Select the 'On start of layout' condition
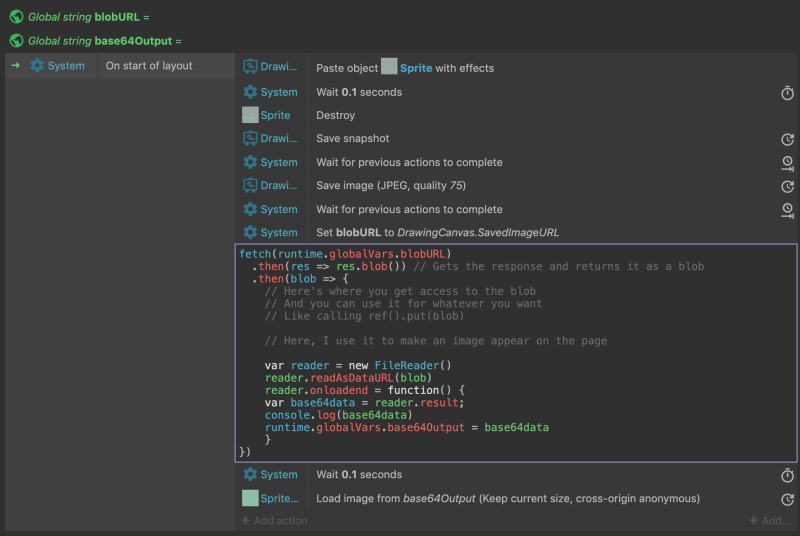The height and width of the screenshot is (536, 800). (x=149, y=66)
